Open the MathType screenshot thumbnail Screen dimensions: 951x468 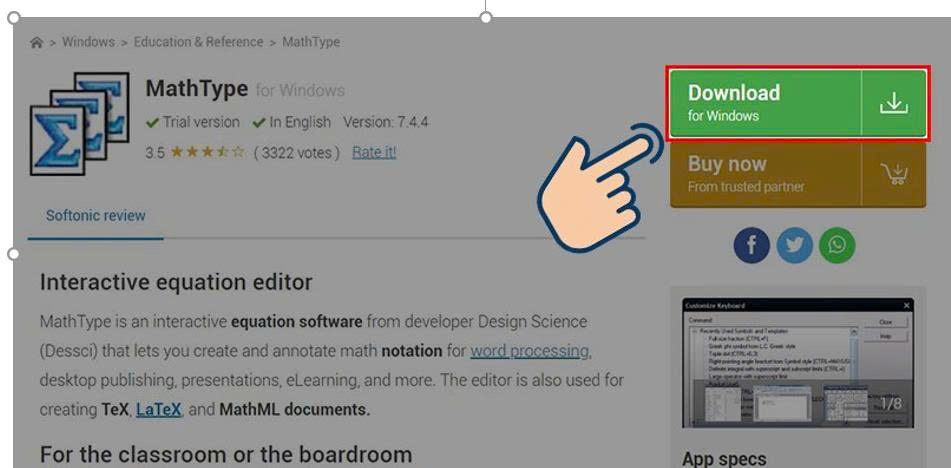click(795, 362)
